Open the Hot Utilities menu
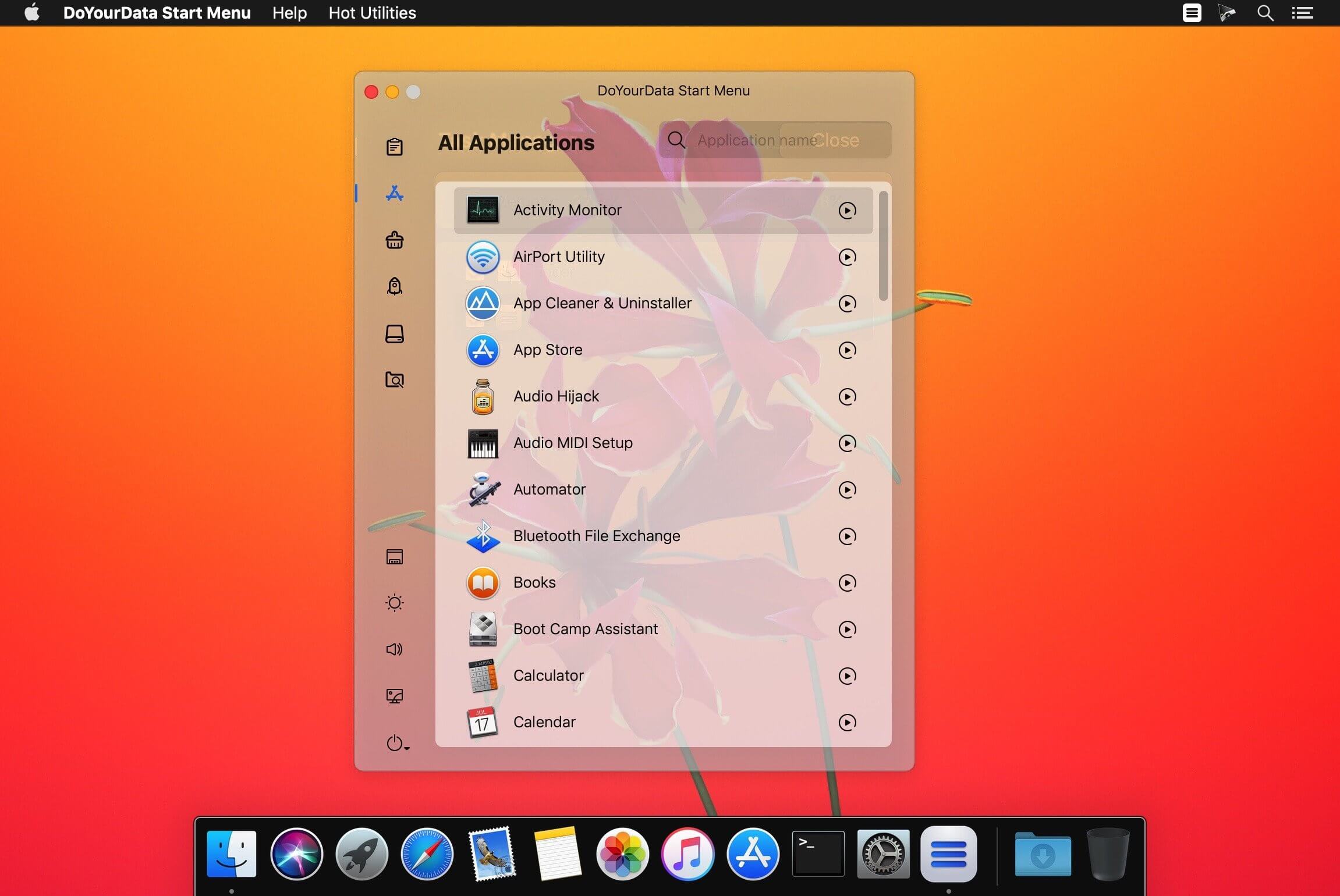 [372, 13]
